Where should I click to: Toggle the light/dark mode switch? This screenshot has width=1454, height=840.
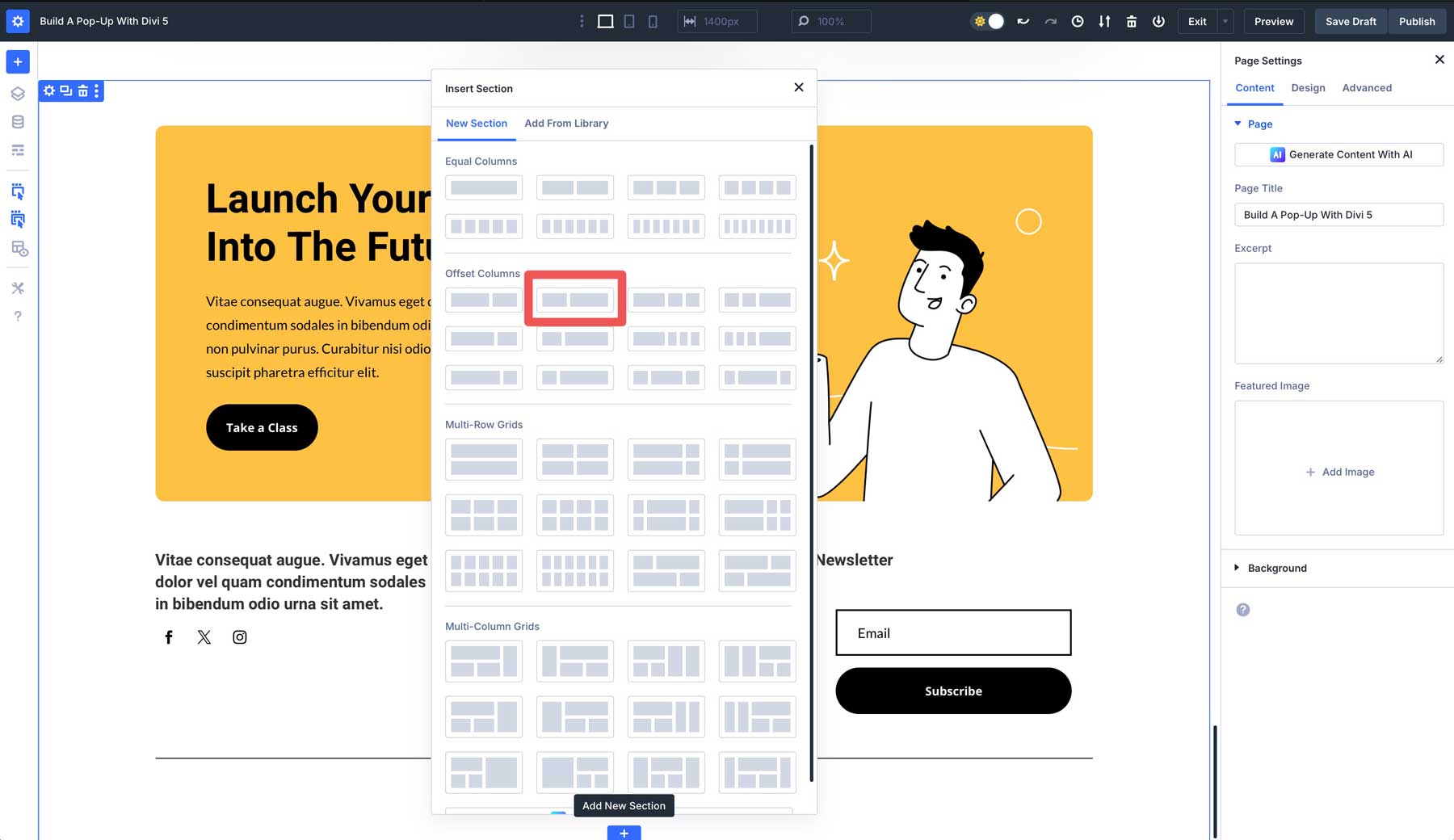[x=989, y=21]
